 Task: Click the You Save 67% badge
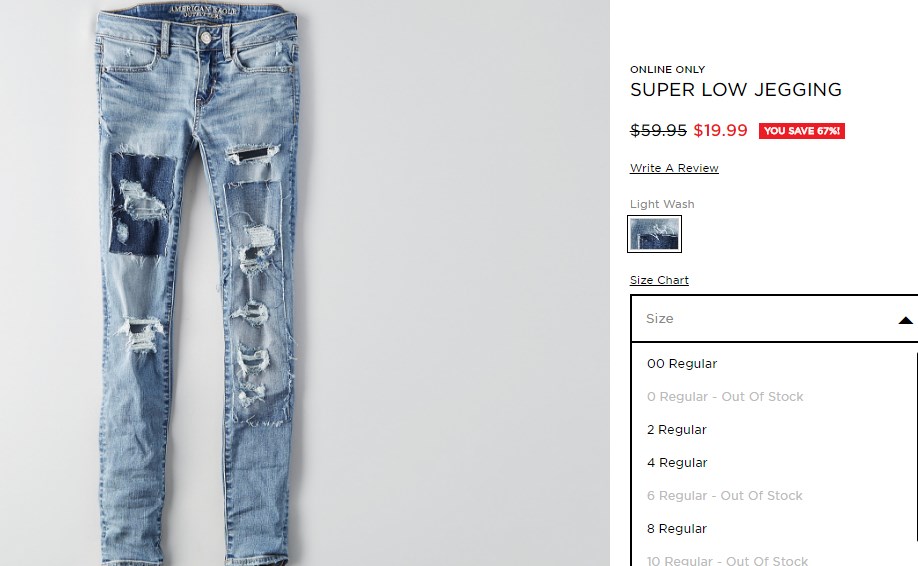click(x=801, y=131)
